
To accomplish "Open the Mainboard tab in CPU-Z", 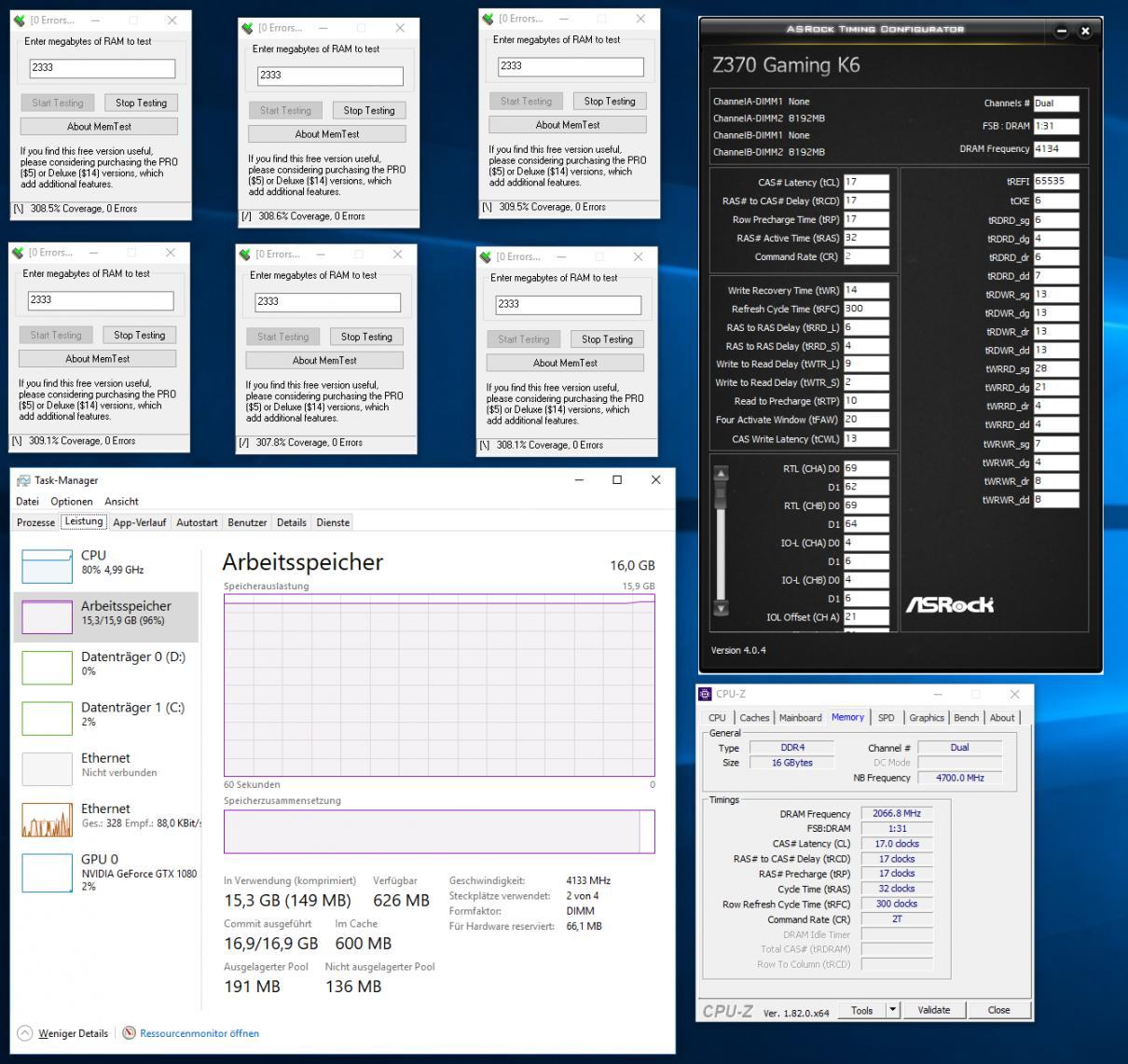I will [801, 717].
